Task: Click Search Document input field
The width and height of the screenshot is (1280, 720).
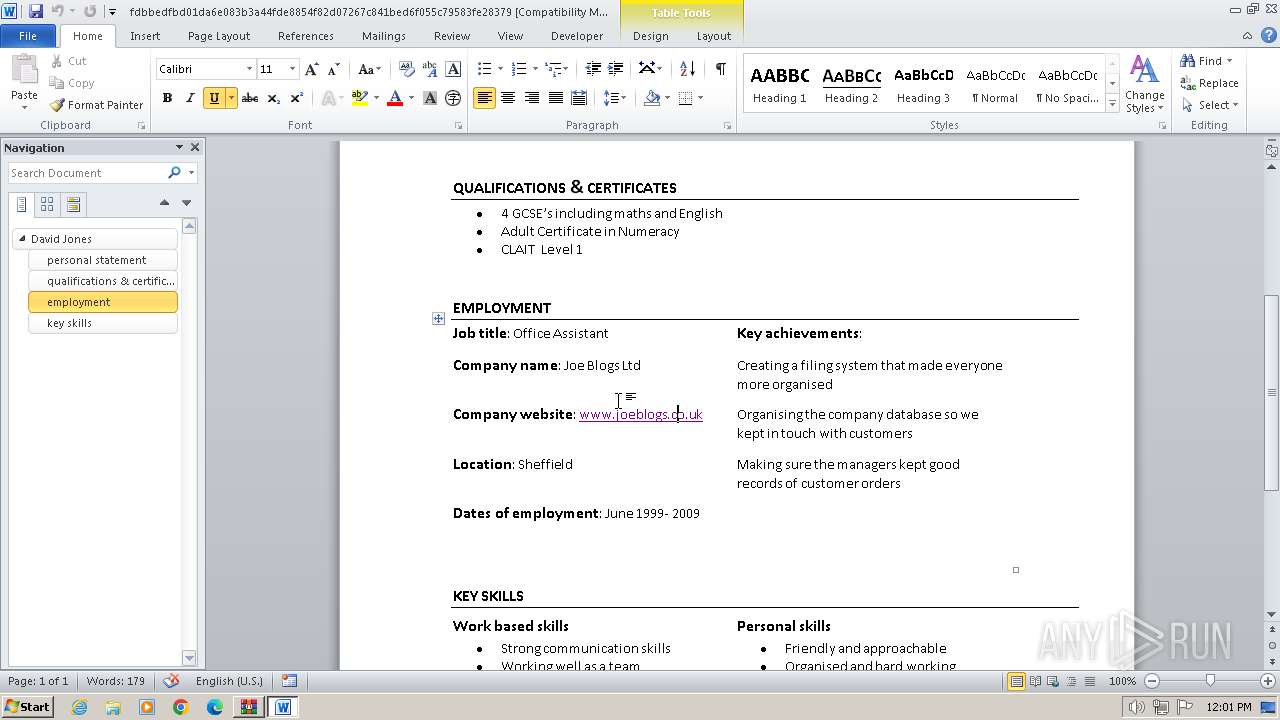Action: [88, 173]
